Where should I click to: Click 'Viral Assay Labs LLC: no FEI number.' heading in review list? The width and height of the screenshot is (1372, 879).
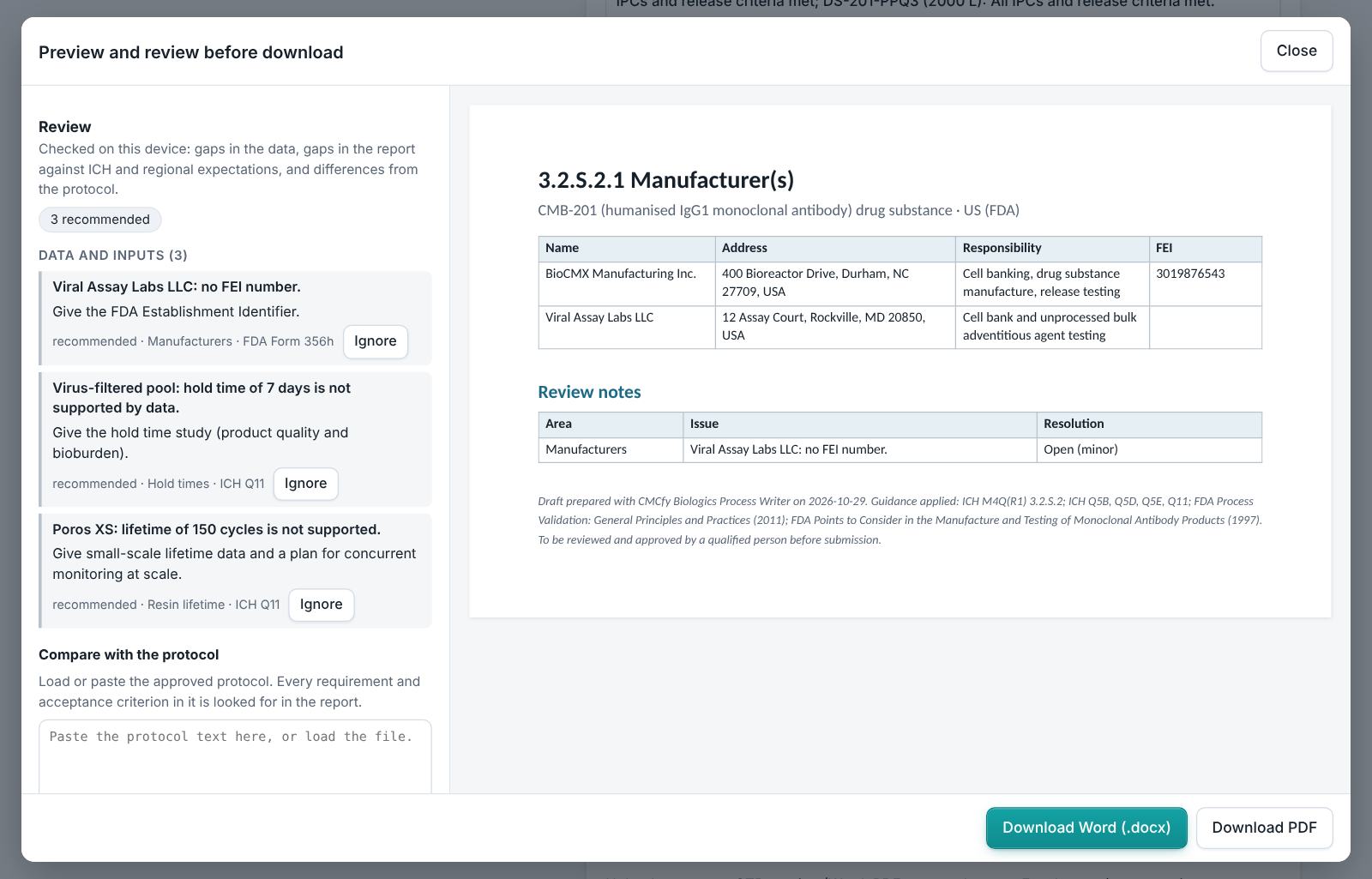177,286
